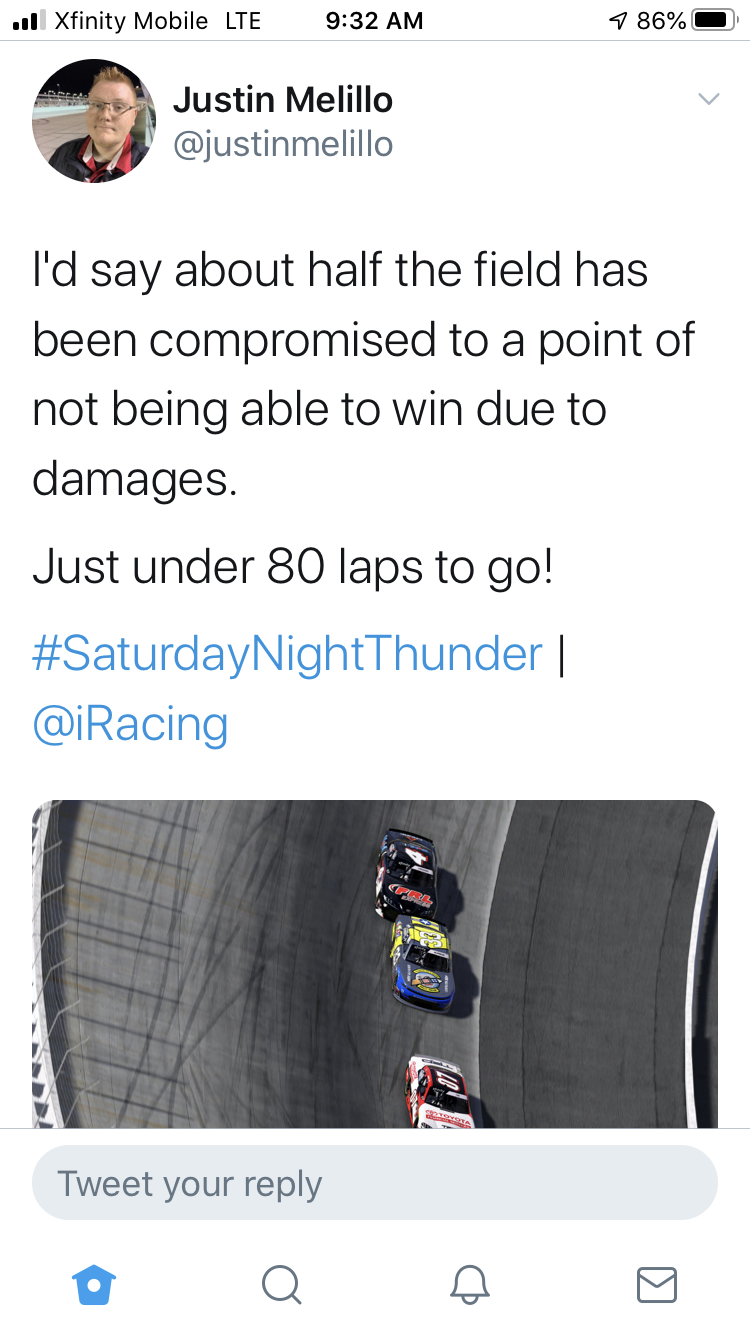Viewport: 750px width, 1334px height.
Task: Open Justin Melillo's profile photo
Action: [x=94, y=121]
